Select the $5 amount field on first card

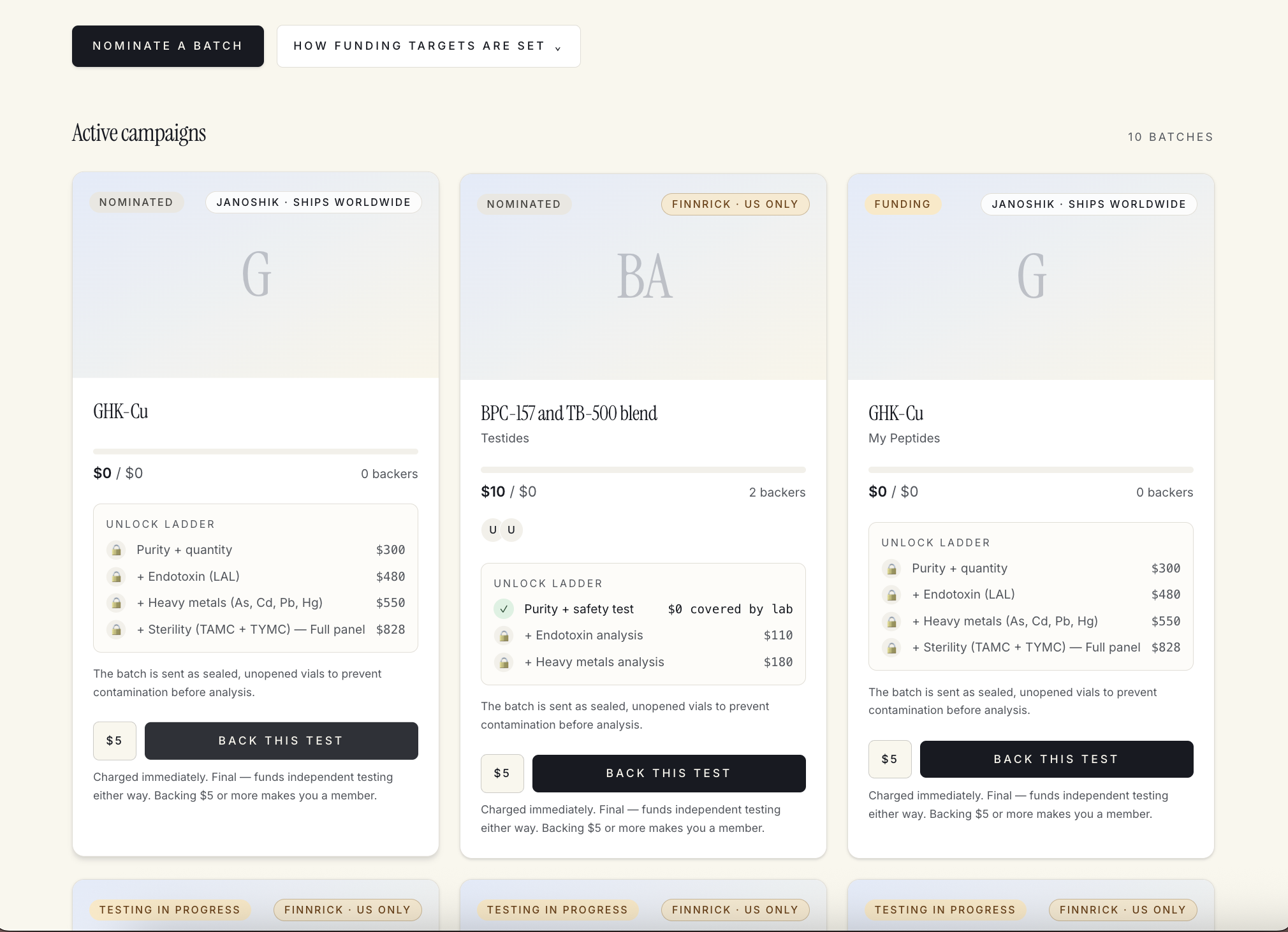115,741
